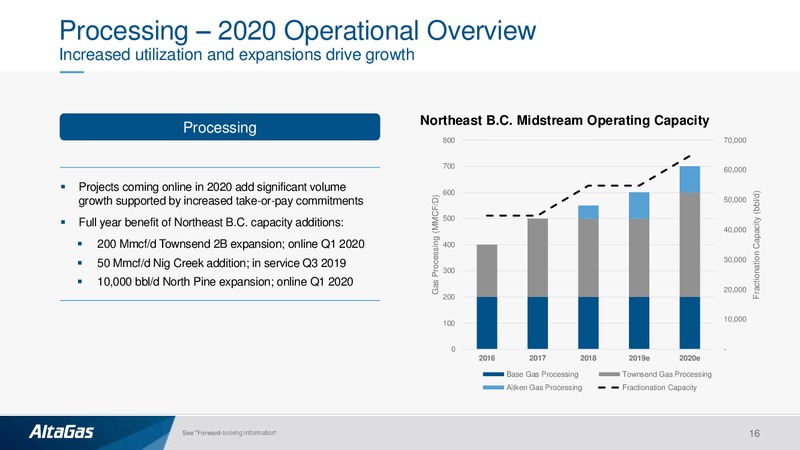Click the 'Fractionation Capacity' legend label

coord(659,388)
